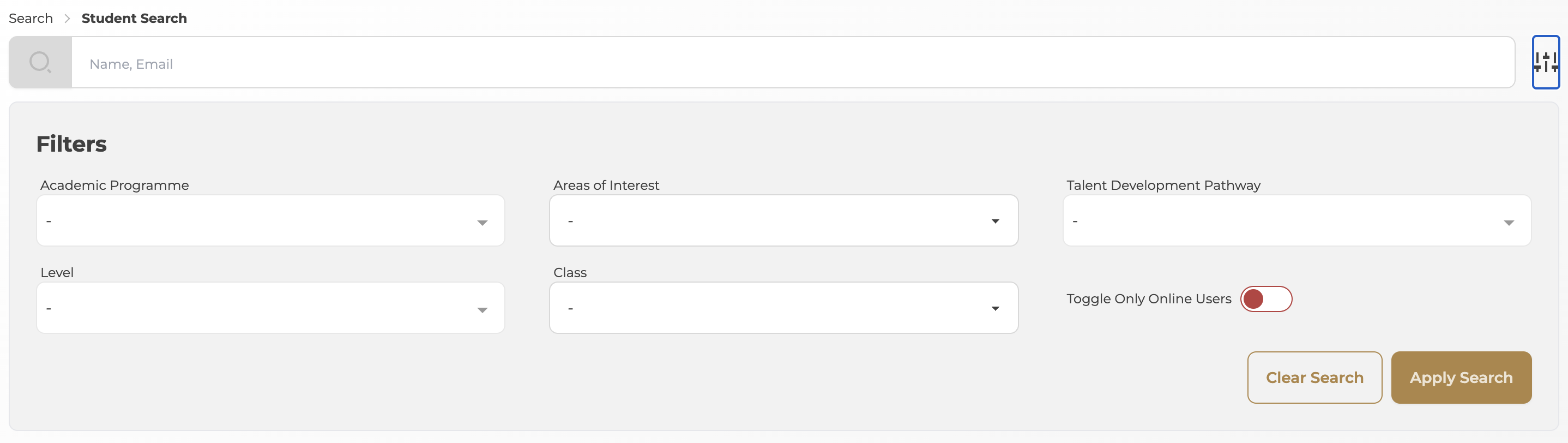
Task: Click the Level dropdown arrow
Action: pyautogui.click(x=482, y=309)
